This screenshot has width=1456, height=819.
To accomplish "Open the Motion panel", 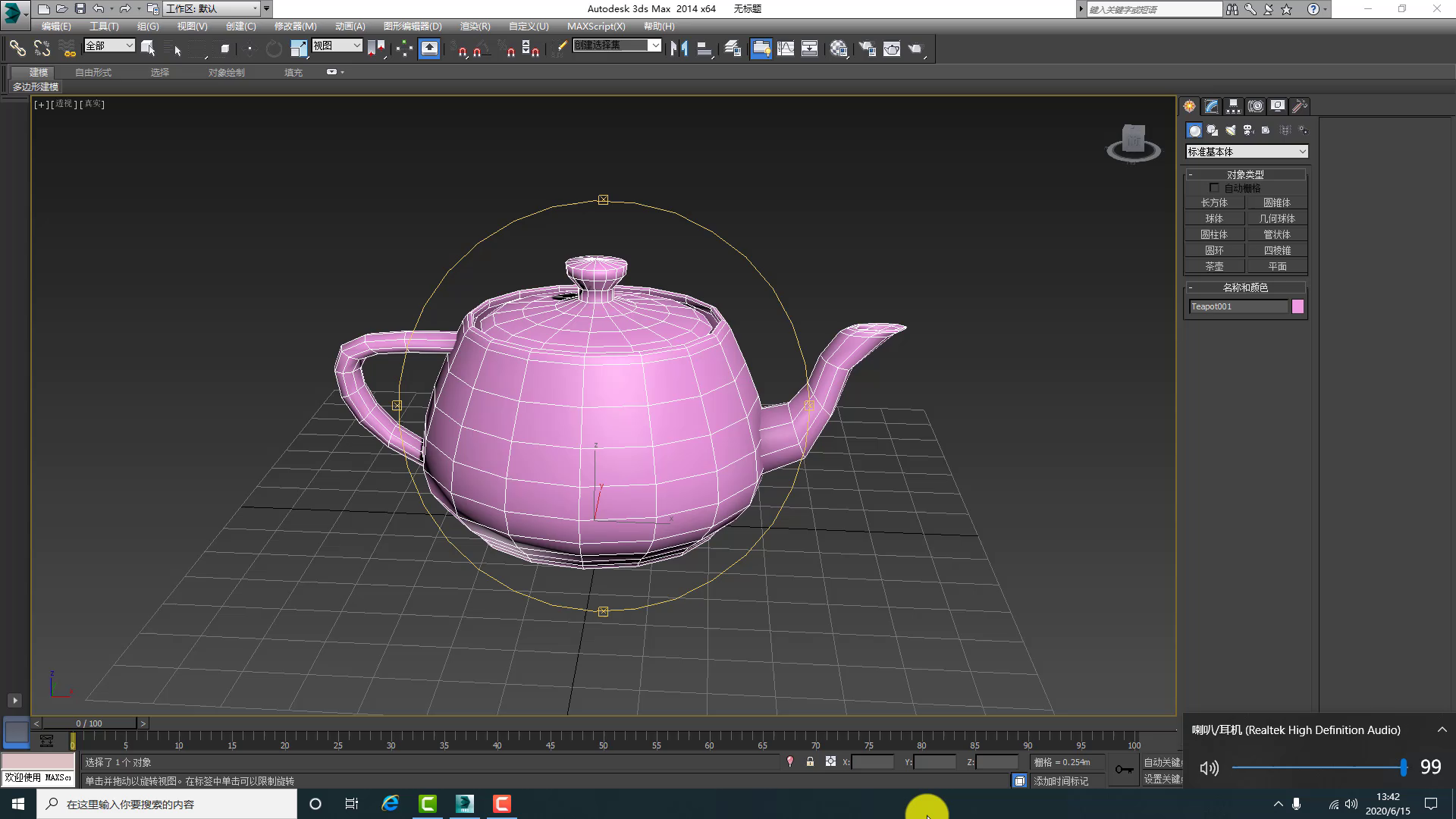I will point(1256,106).
